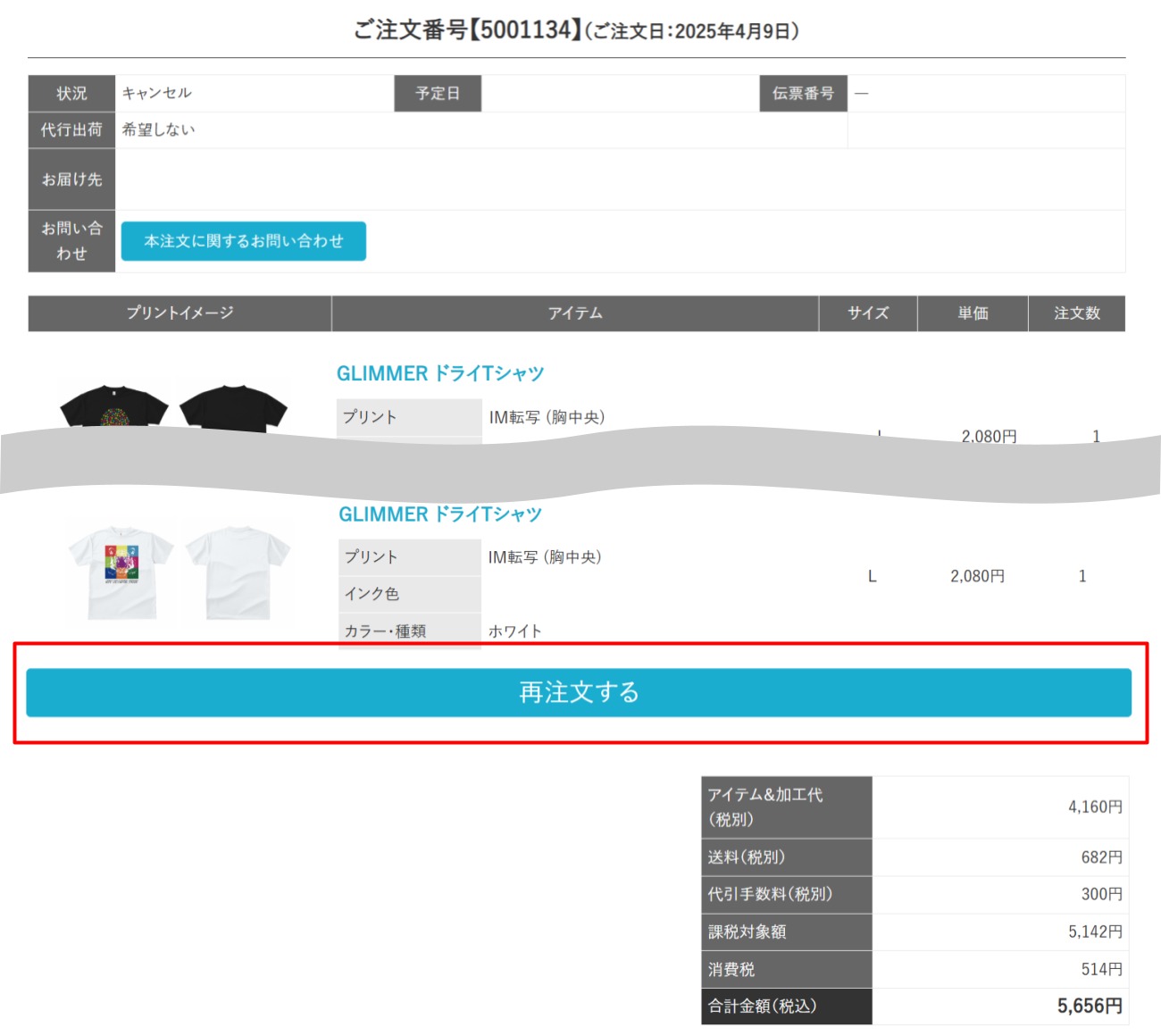This screenshot has width=1161, height=1036.
Task: Click the 再注文する reorder button
Action: point(579,692)
